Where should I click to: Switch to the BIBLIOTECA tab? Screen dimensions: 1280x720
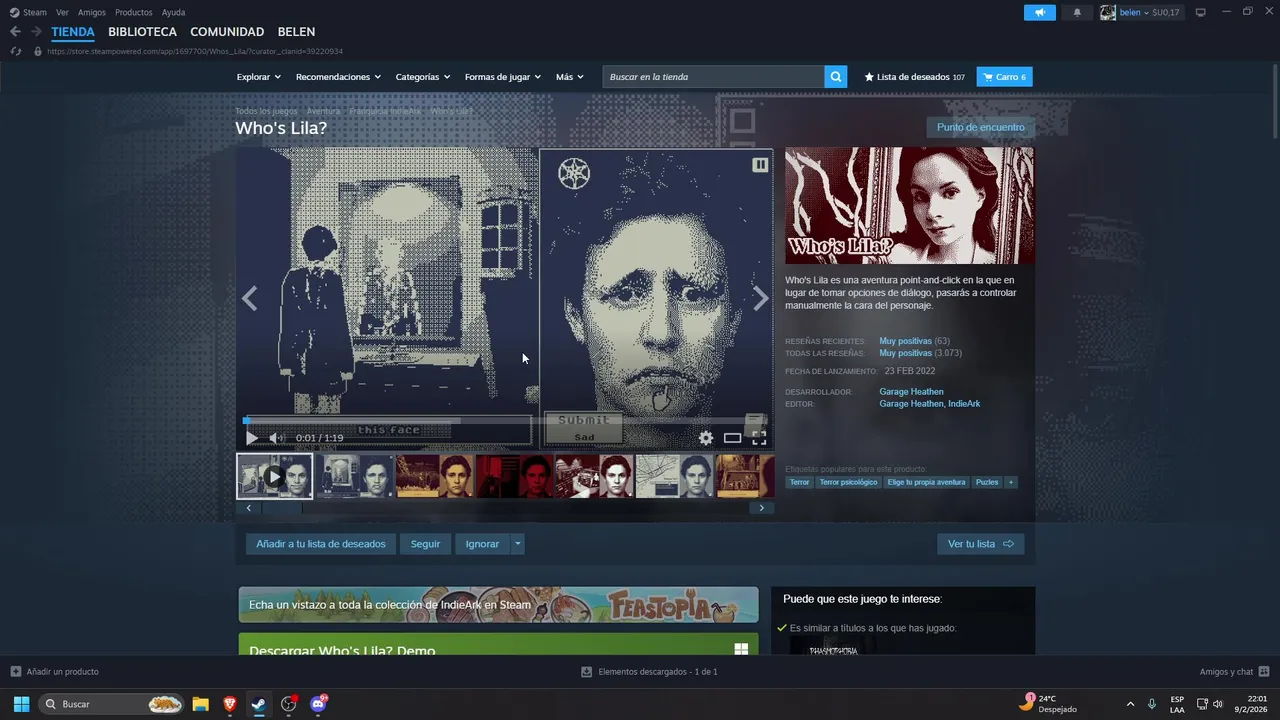(142, 32)
